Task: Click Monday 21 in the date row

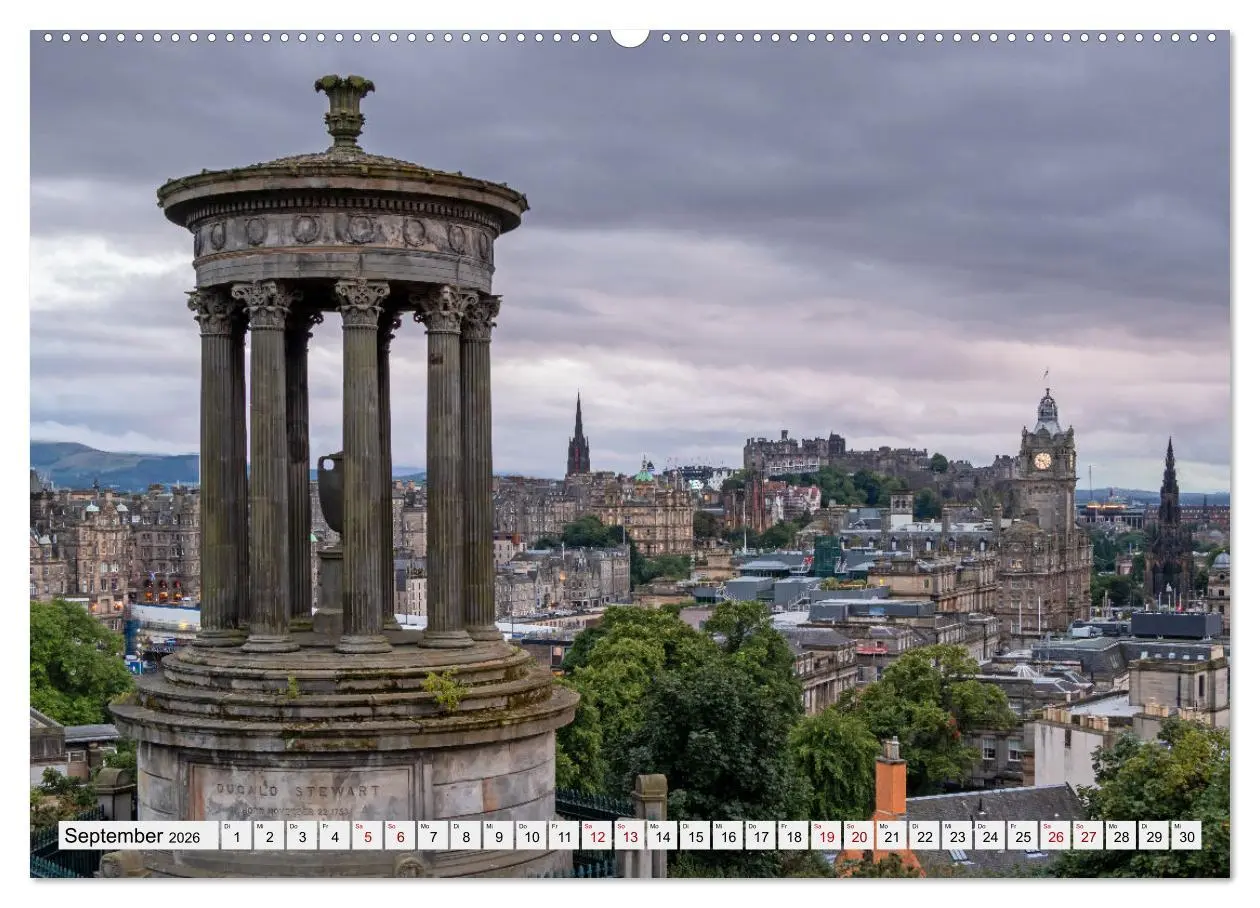Action: pos(891,836)
